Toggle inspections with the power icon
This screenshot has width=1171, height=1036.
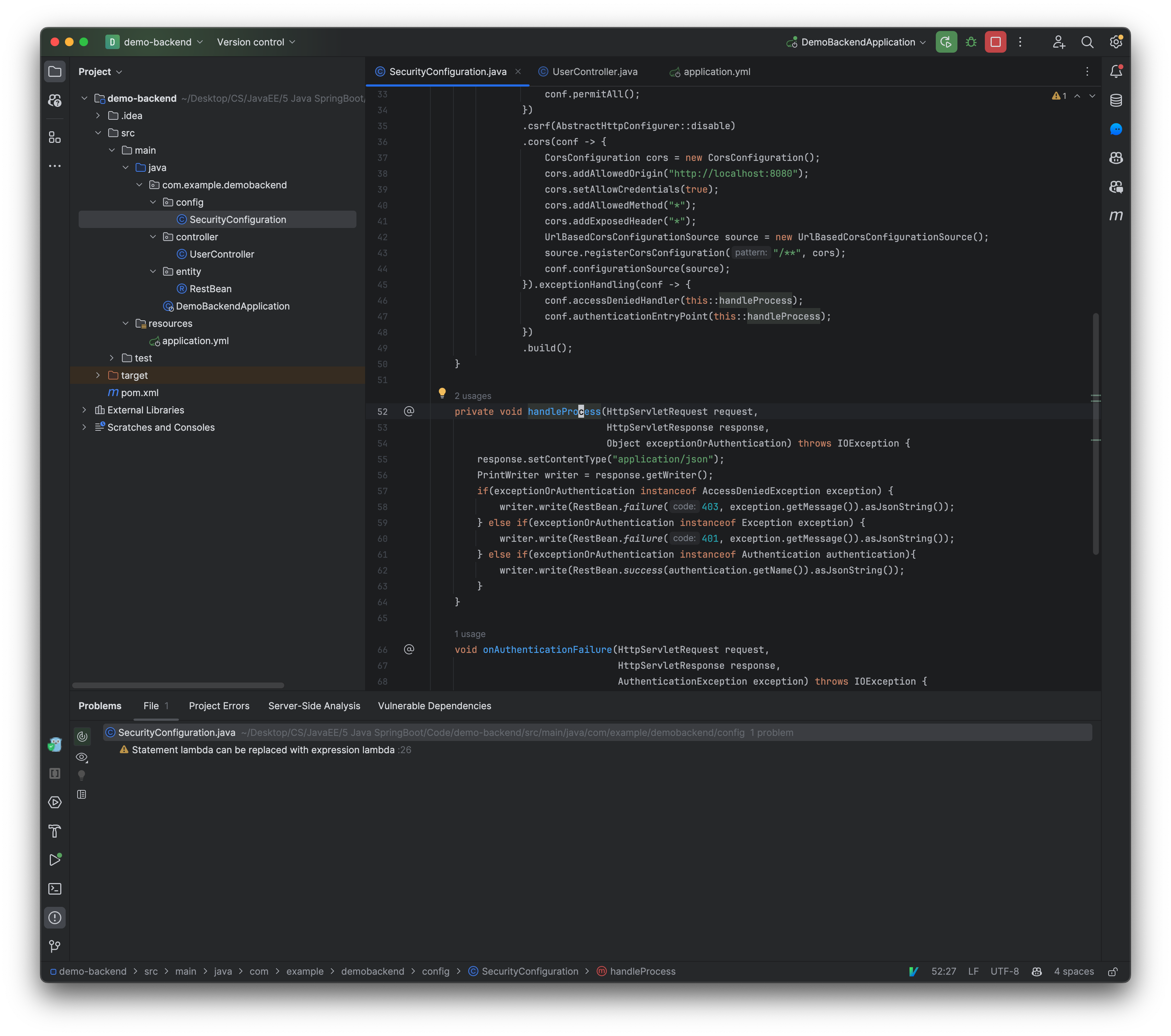click(82, 736)
